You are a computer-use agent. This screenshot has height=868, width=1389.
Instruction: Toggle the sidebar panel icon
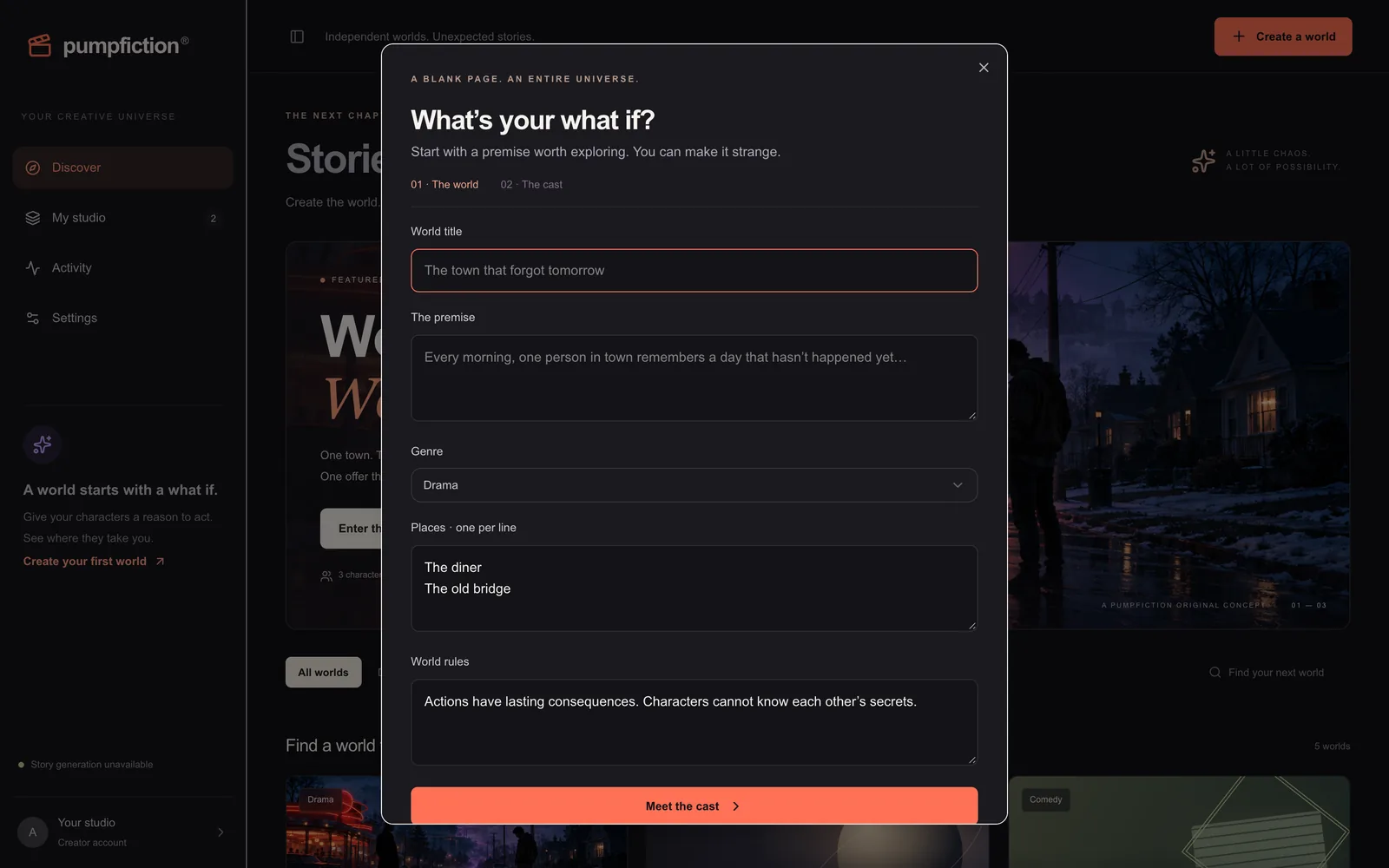point(297,36)
